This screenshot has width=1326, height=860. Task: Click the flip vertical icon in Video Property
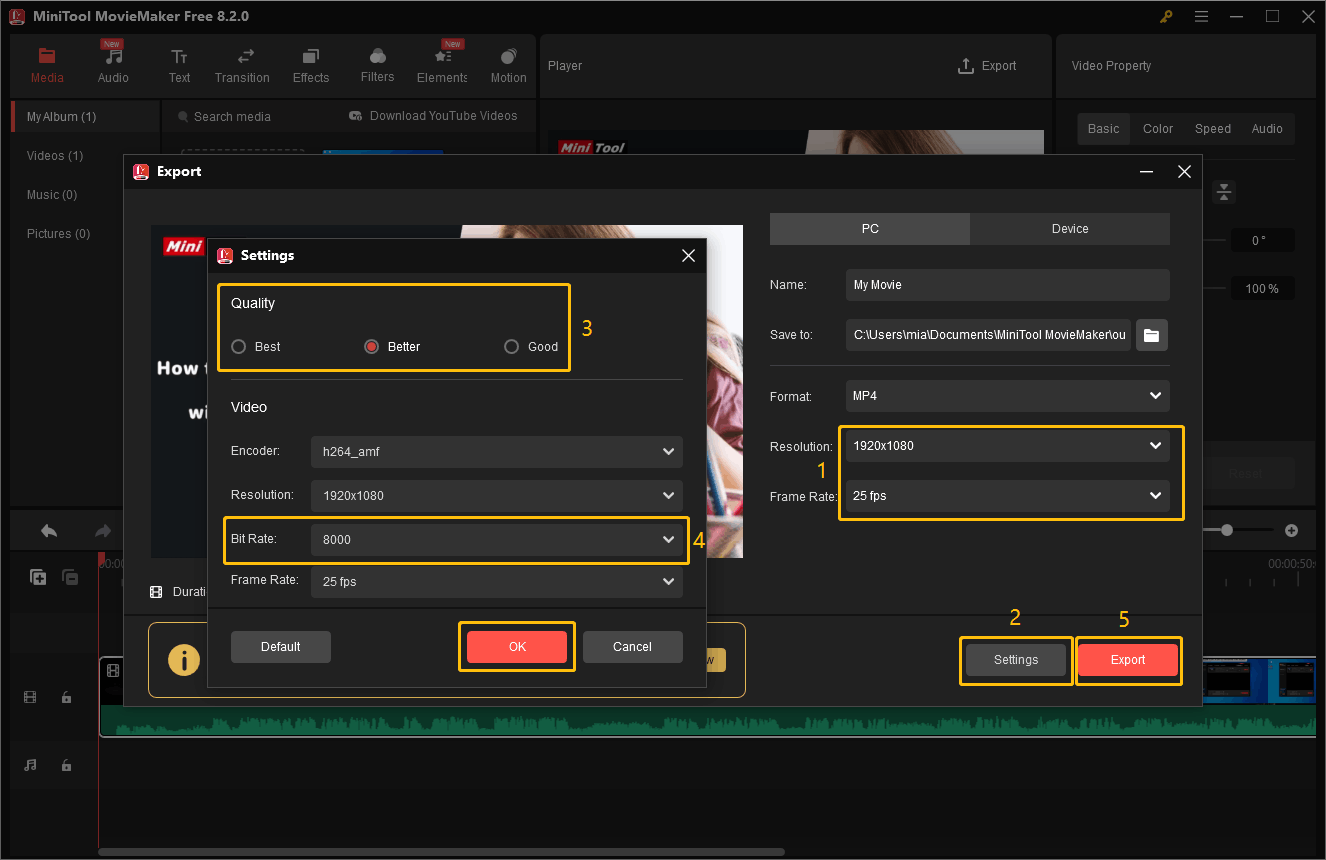click(1225, 192)
